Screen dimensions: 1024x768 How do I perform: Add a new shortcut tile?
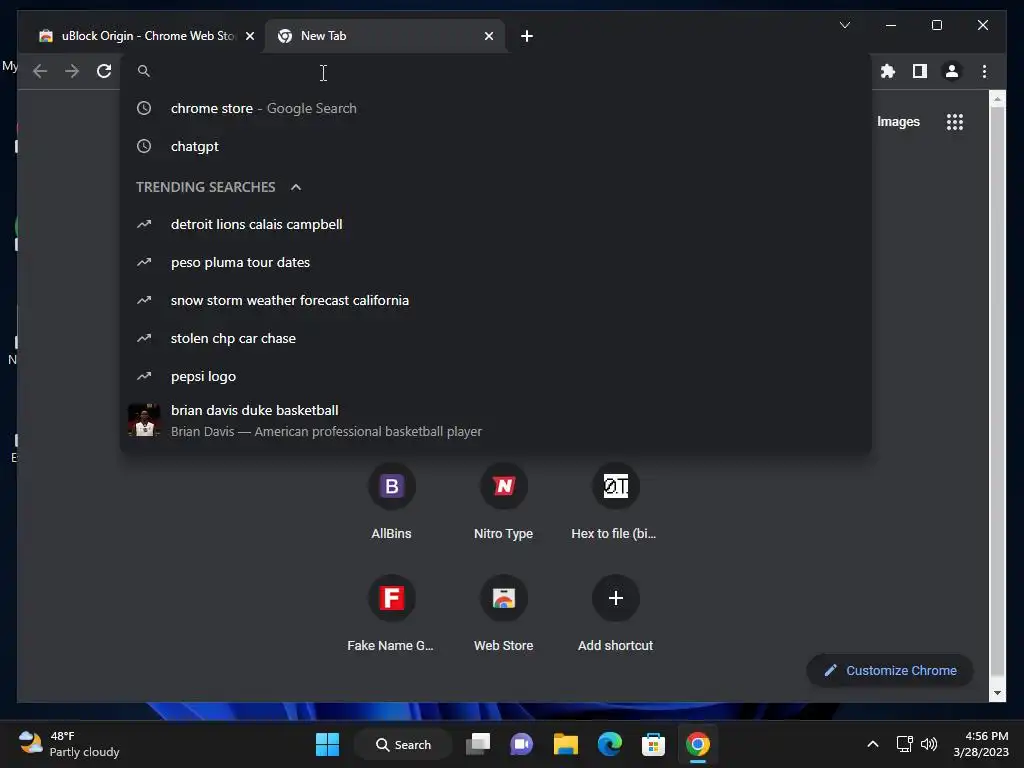615,613
